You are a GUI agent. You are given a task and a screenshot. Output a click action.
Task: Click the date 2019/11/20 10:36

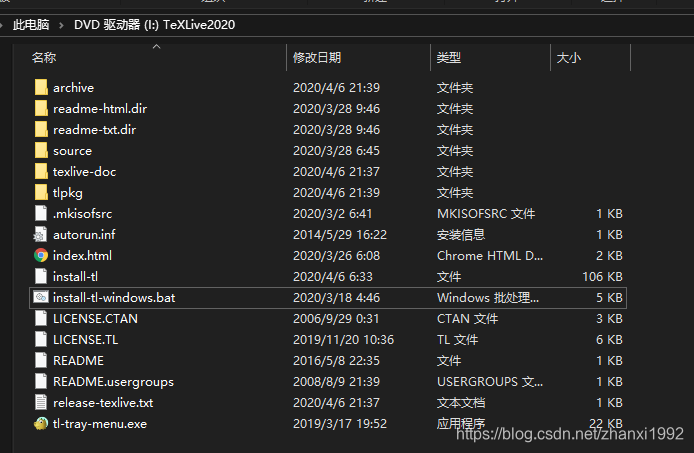tap(343, 340)
